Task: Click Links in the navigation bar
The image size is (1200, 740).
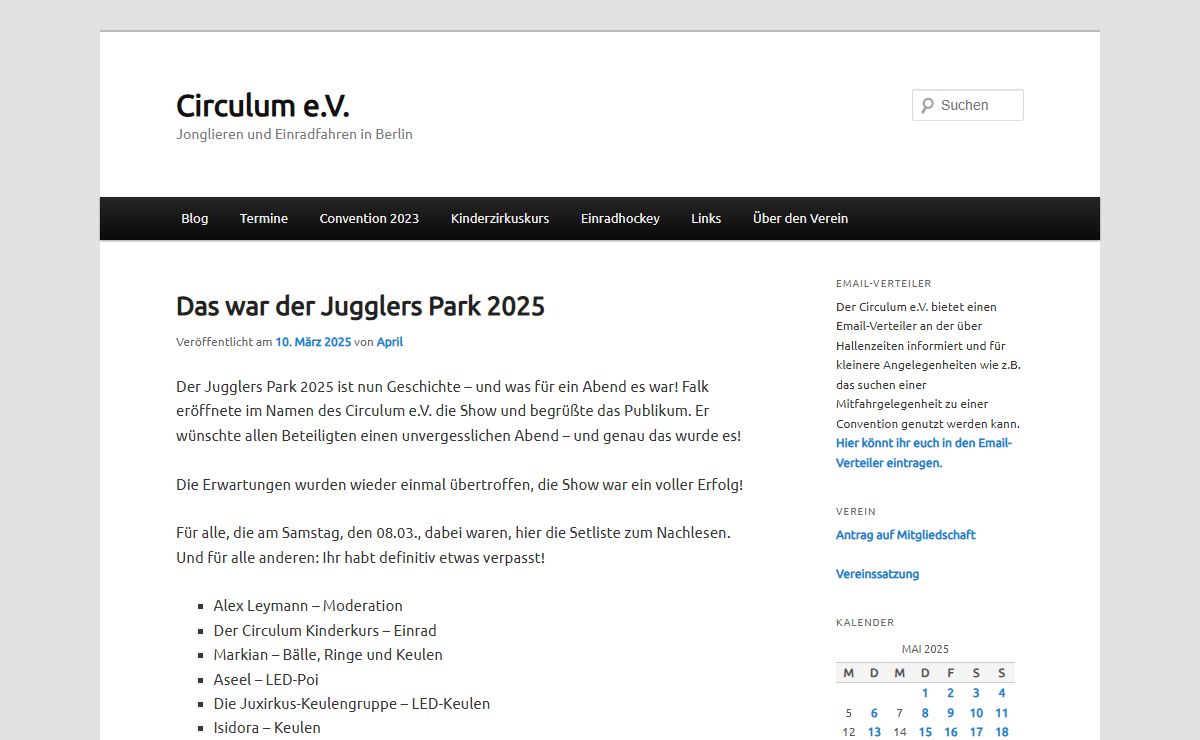Action: pyautogui.click(x=706, y=218)
